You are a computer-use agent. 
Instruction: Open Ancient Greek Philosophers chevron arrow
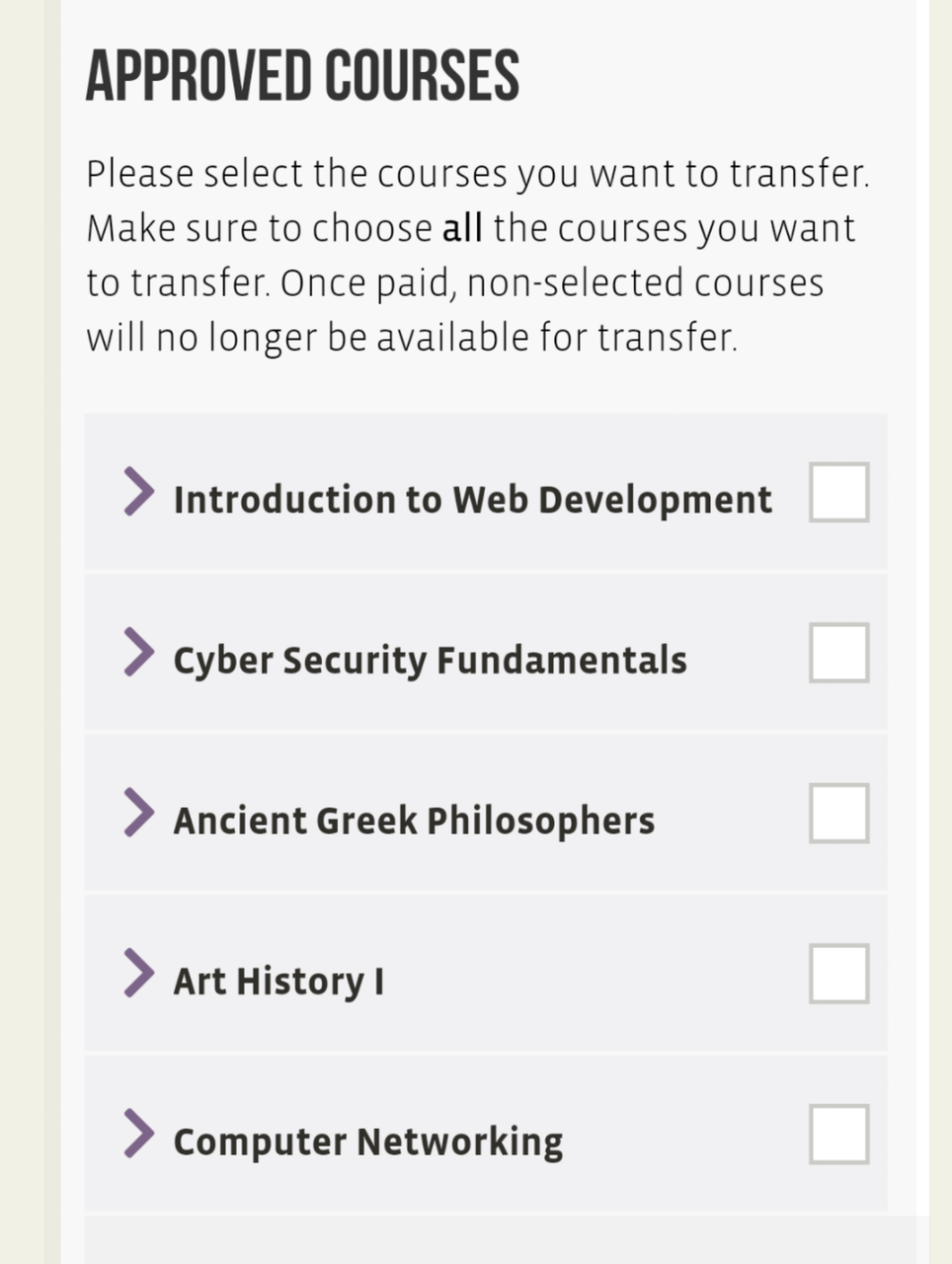click(x=139, y=813)
